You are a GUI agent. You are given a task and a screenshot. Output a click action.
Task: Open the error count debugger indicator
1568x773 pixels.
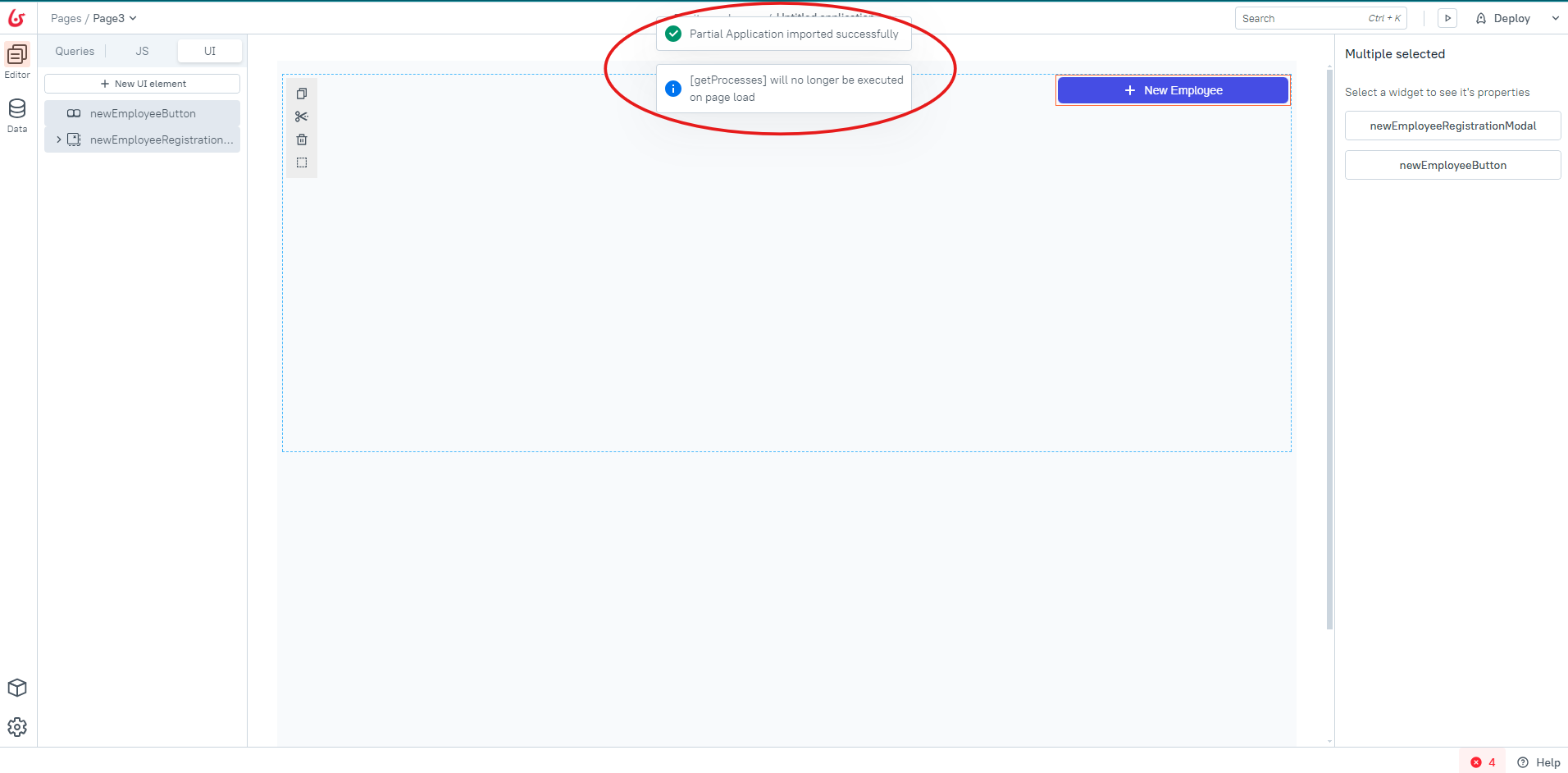point(1483,762)
